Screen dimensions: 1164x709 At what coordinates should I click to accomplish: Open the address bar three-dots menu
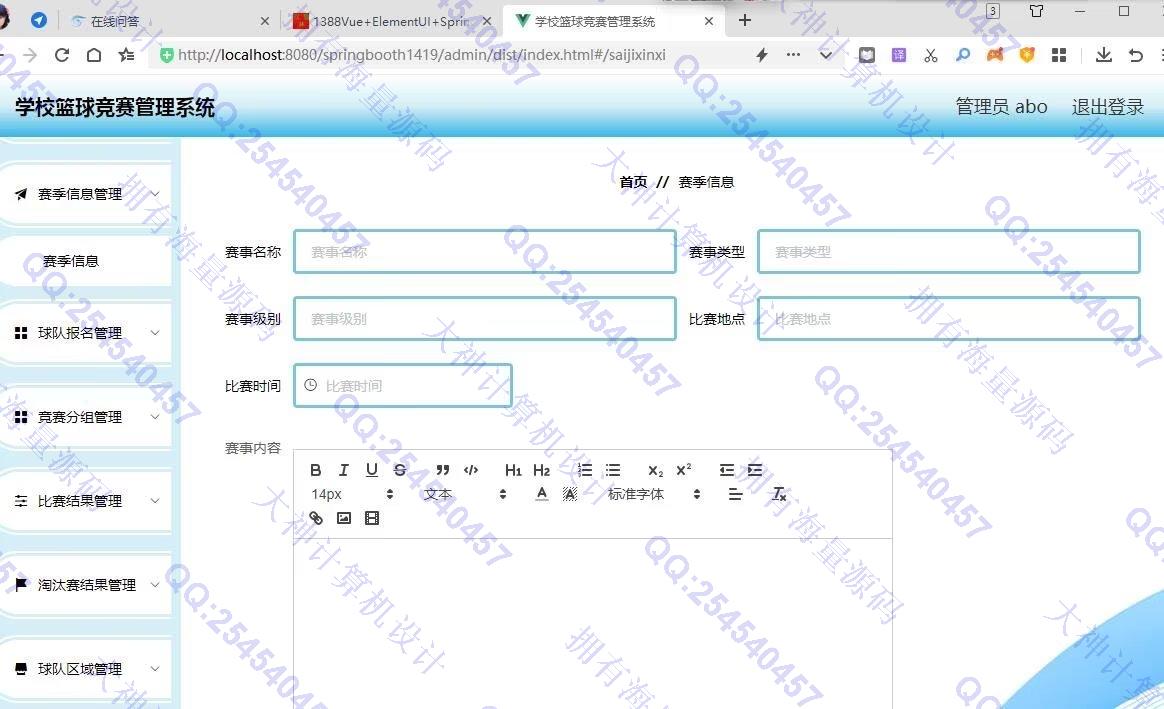click(794, 55)
